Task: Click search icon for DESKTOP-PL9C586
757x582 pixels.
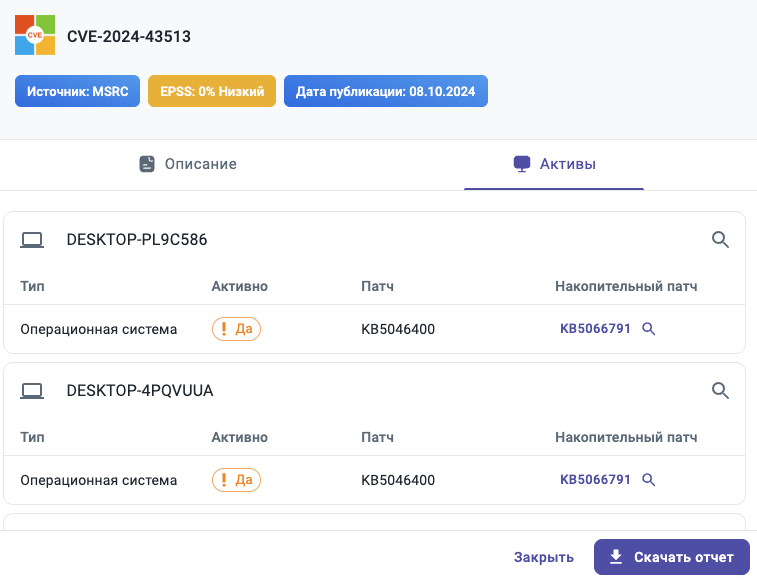Action: tap(720, 239)
